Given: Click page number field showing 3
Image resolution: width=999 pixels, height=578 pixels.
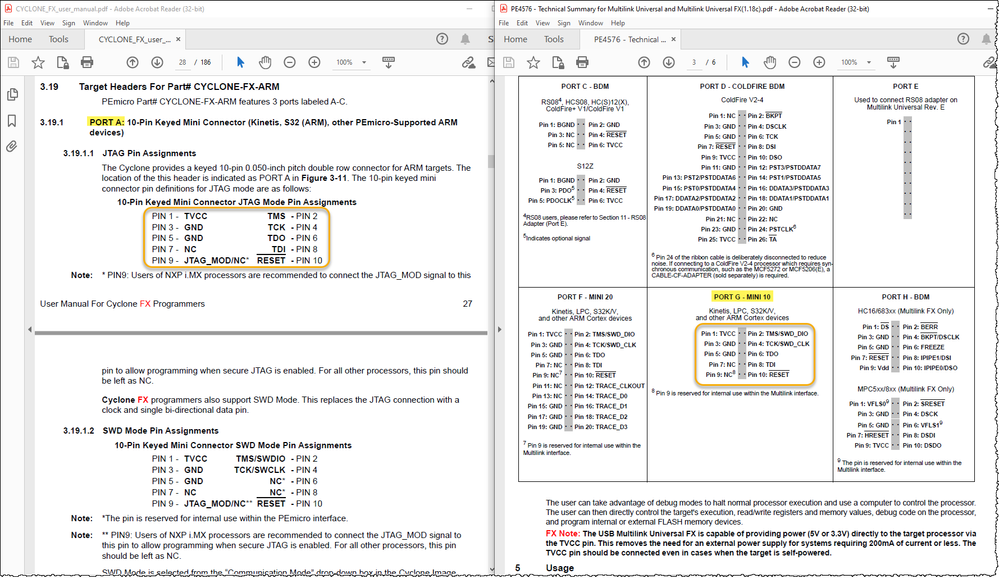Looking at the screenshot, I should point(694,62).
